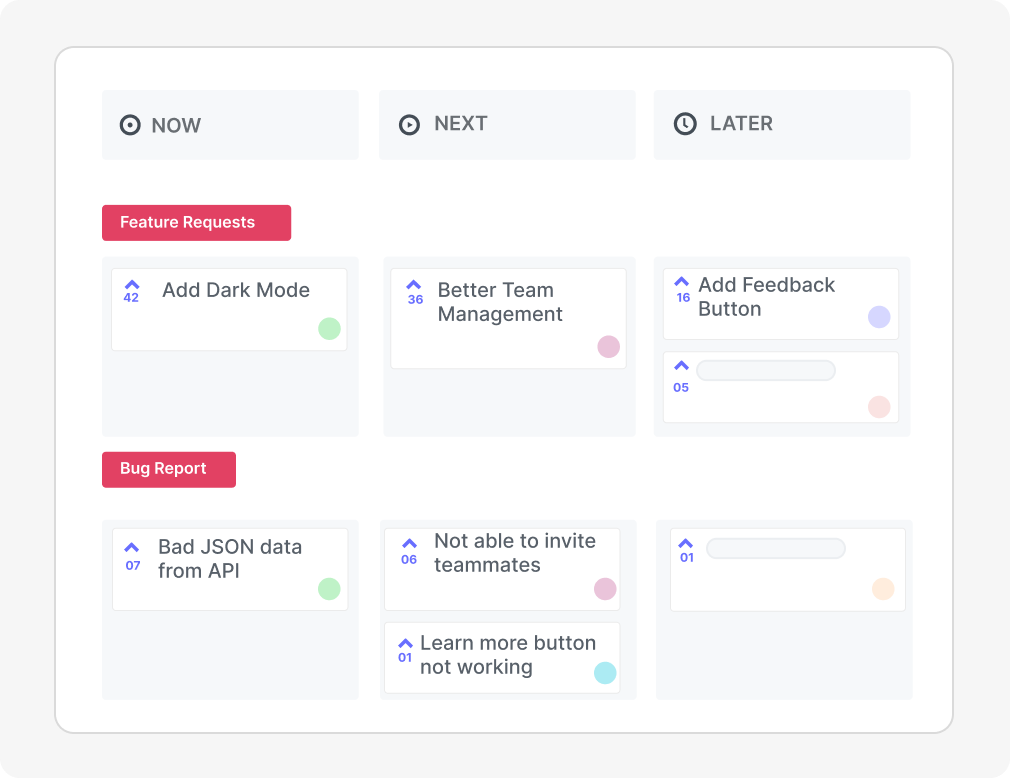The image size is (1010, 778).
Task: Click peach avatar on LATER bug placeholder card
Action: (883, 589)
